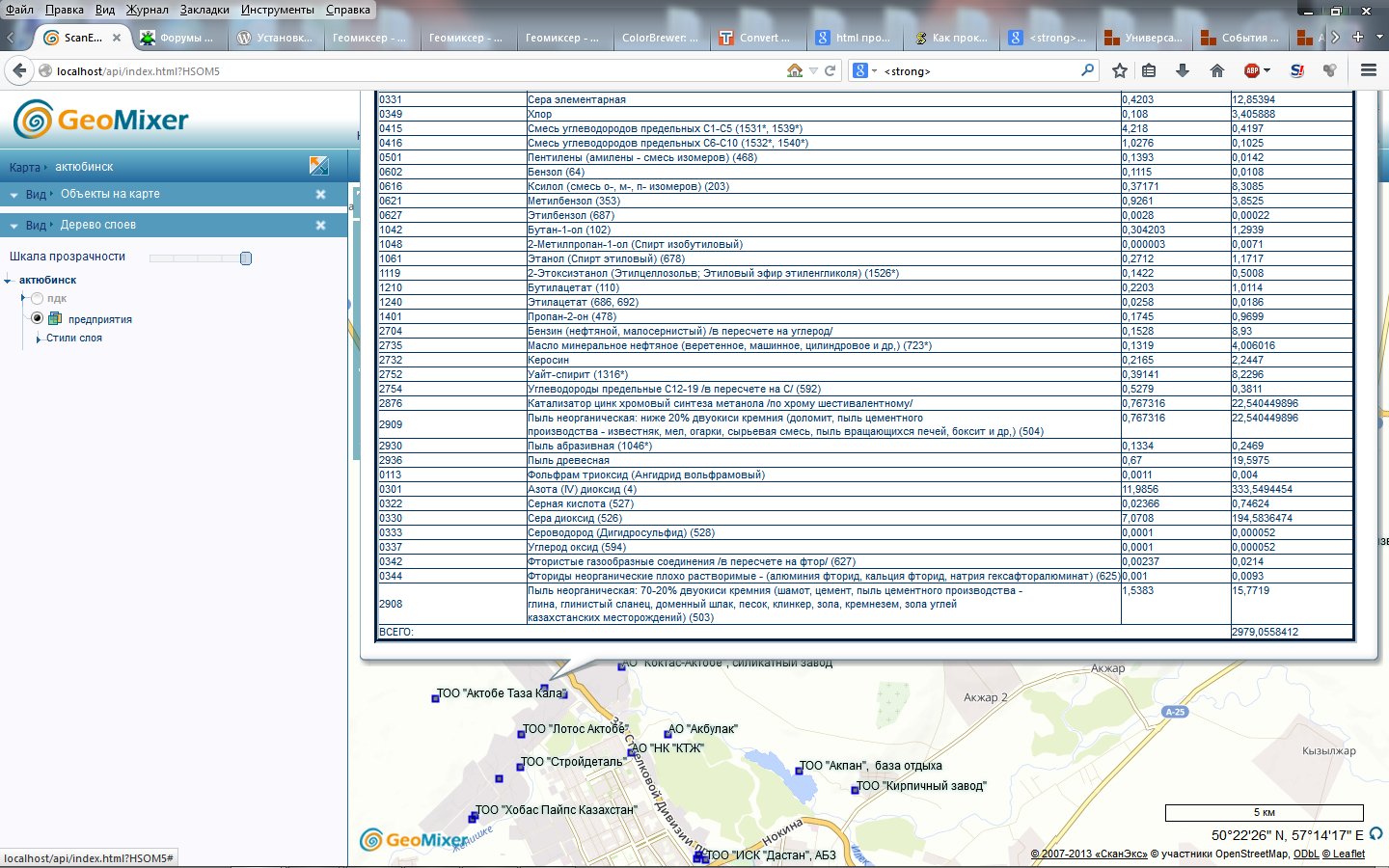The height and width of the screenshot is (868, 1389).
Task: Click the предприятия layer icon
Action: [55, 319]
